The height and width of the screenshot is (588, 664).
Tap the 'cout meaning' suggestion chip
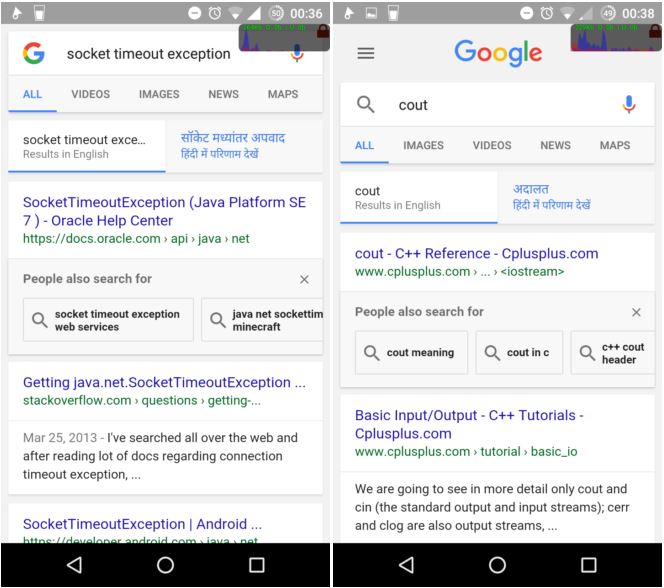[x=410, y=353]
